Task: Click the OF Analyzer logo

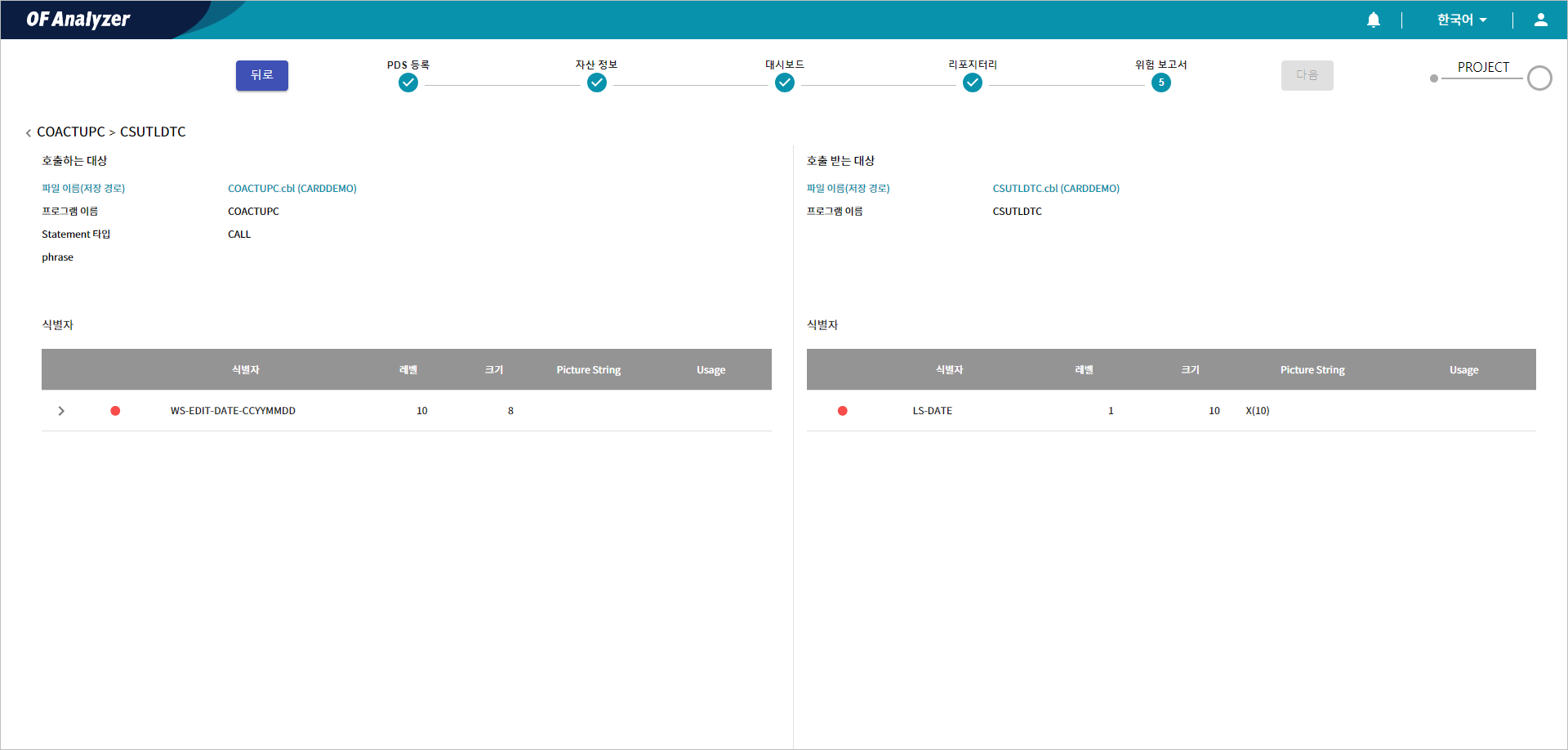Action: tap(78, 19)
